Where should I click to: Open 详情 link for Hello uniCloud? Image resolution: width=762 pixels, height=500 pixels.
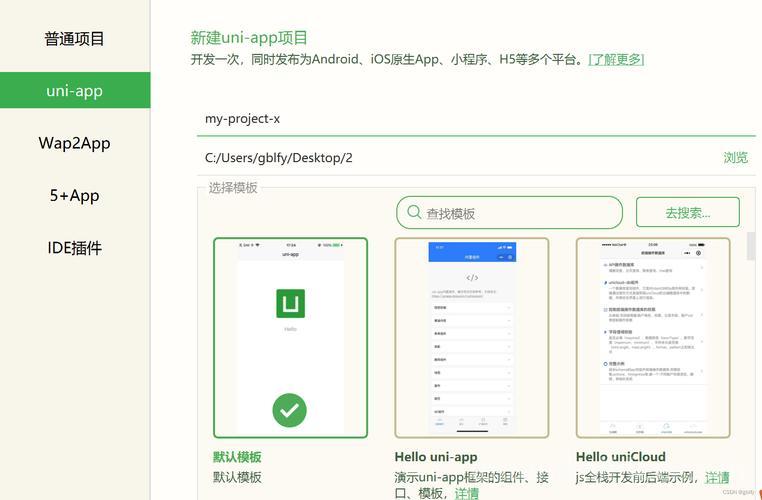pyautogui.click(x=717, y=477)
